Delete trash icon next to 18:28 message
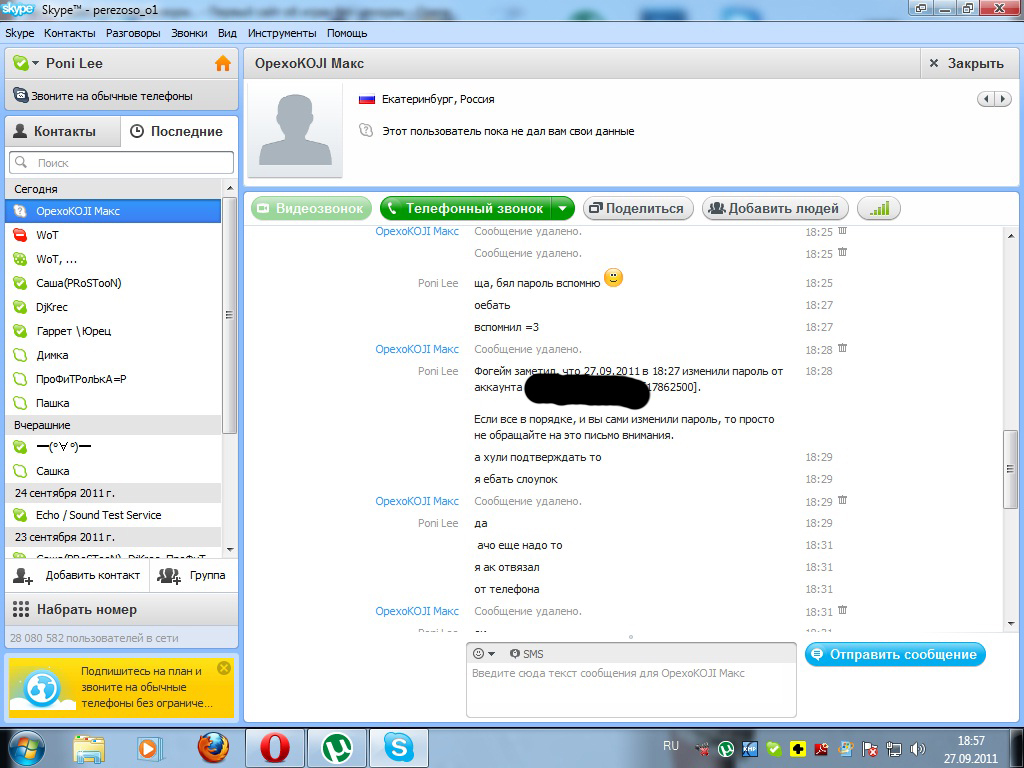 (x=842, y=348)
